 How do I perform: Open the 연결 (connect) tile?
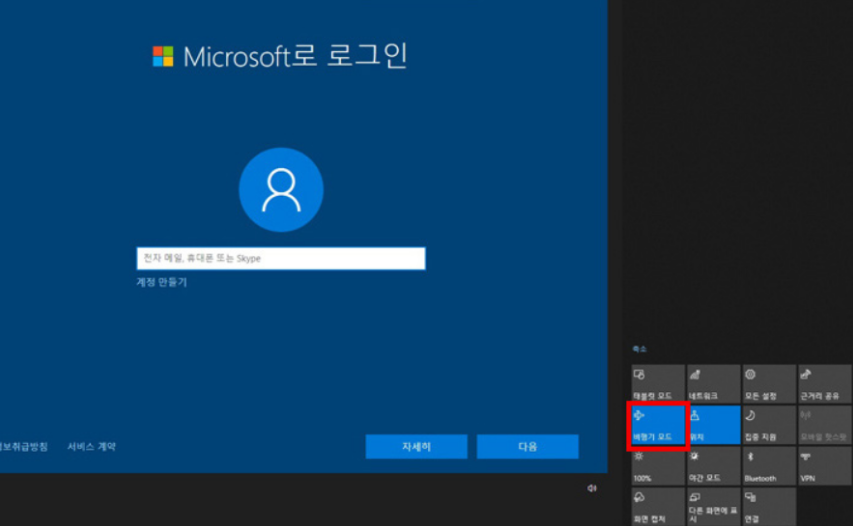[769, 507]
